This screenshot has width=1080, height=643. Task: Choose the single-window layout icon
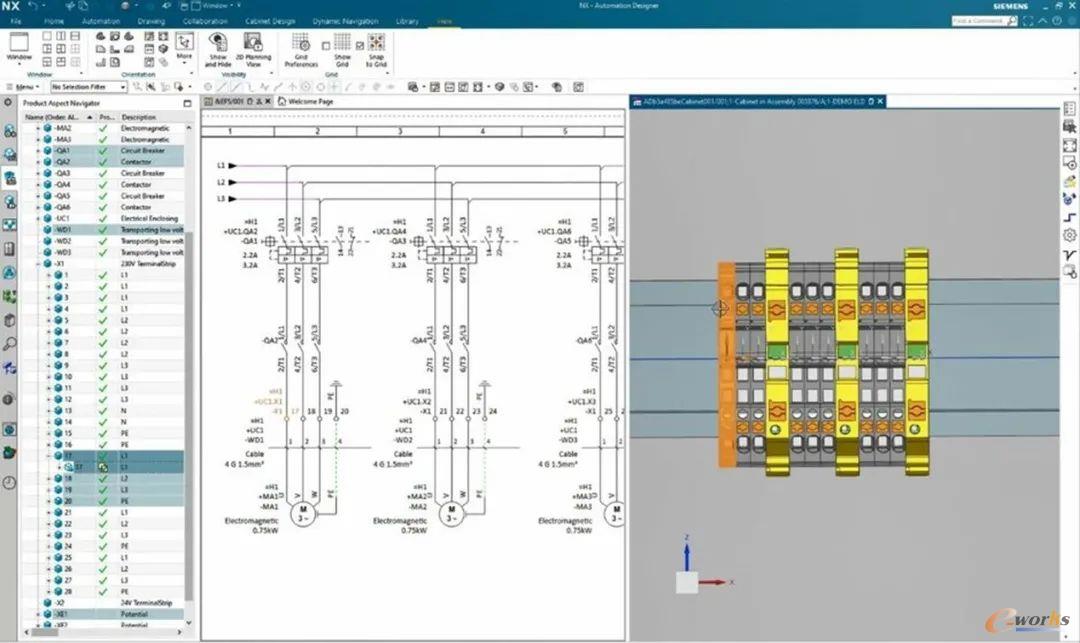47,36
